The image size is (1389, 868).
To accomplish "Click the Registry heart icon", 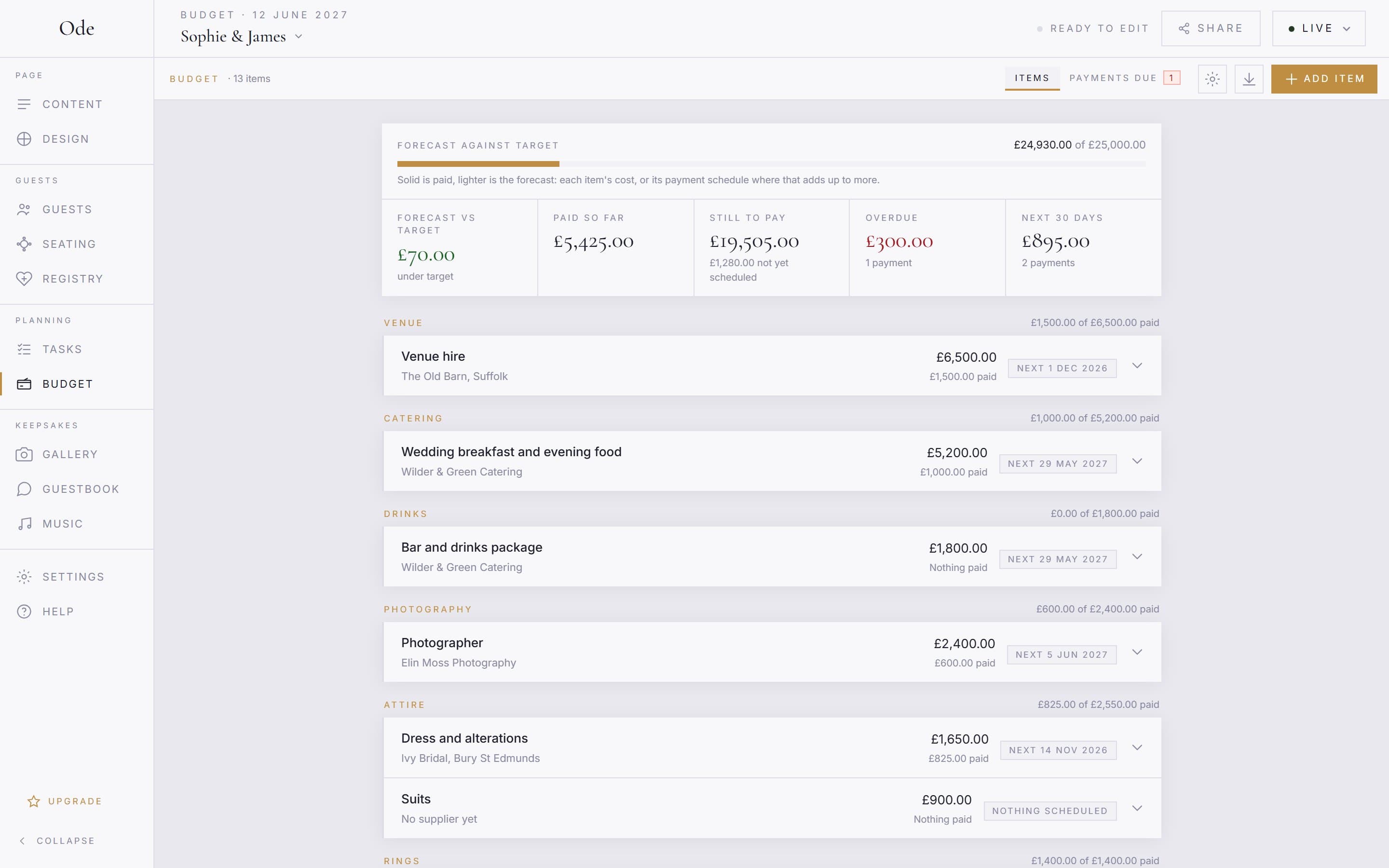I will coord(24,279).
